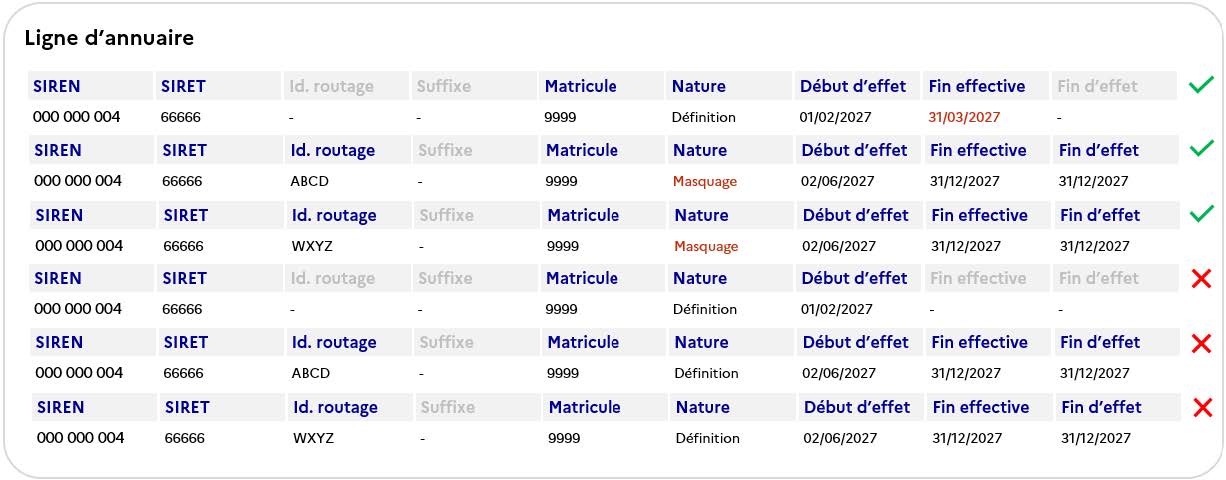
Task: Click the "Matricule" header of the ABCD Définition row
Action: coord(583,342)
